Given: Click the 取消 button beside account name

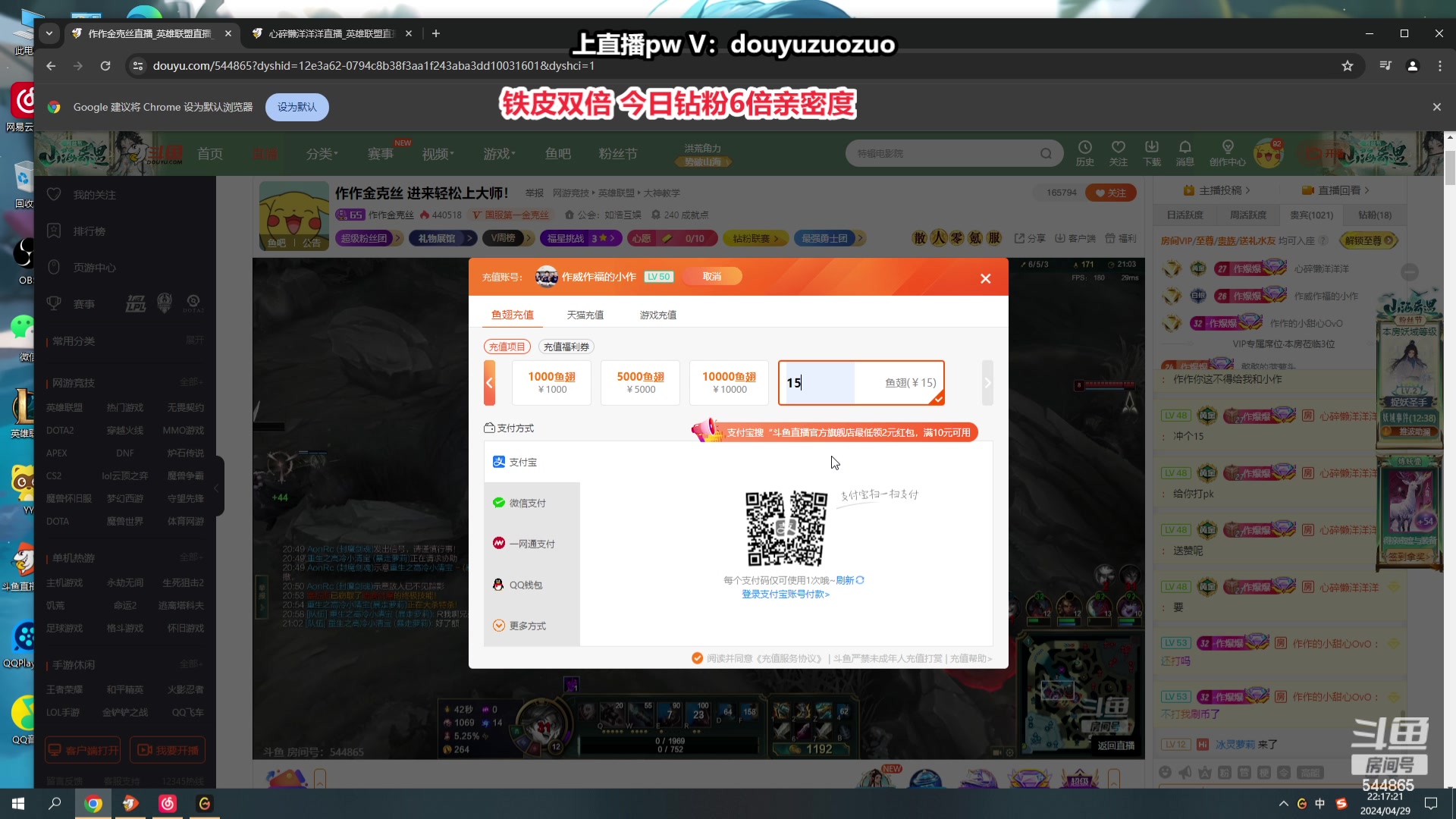Looking at the screenshot, I should pyautogui.click(x=712, y=277).
